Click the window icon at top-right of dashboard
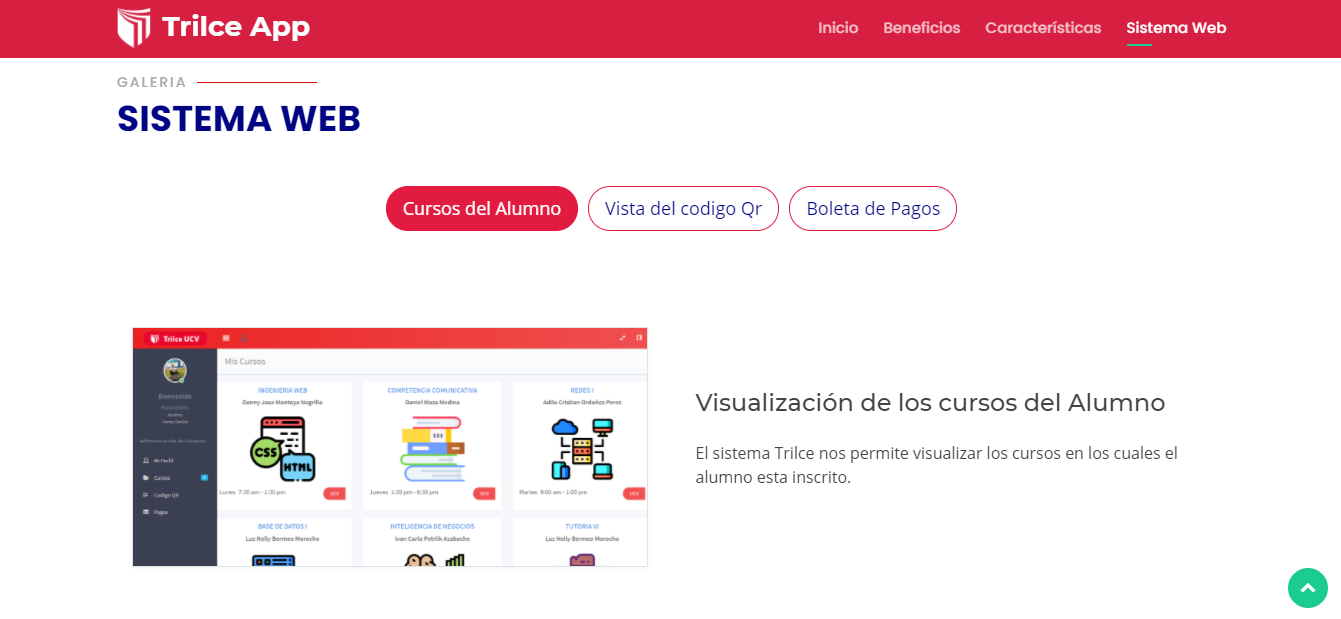1341x619 pixels. 639,337
